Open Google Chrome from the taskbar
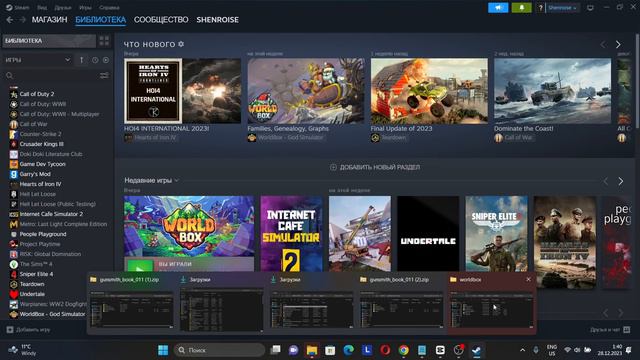The height and width of the screenshot is (360, 640). (x=404, y=350)
